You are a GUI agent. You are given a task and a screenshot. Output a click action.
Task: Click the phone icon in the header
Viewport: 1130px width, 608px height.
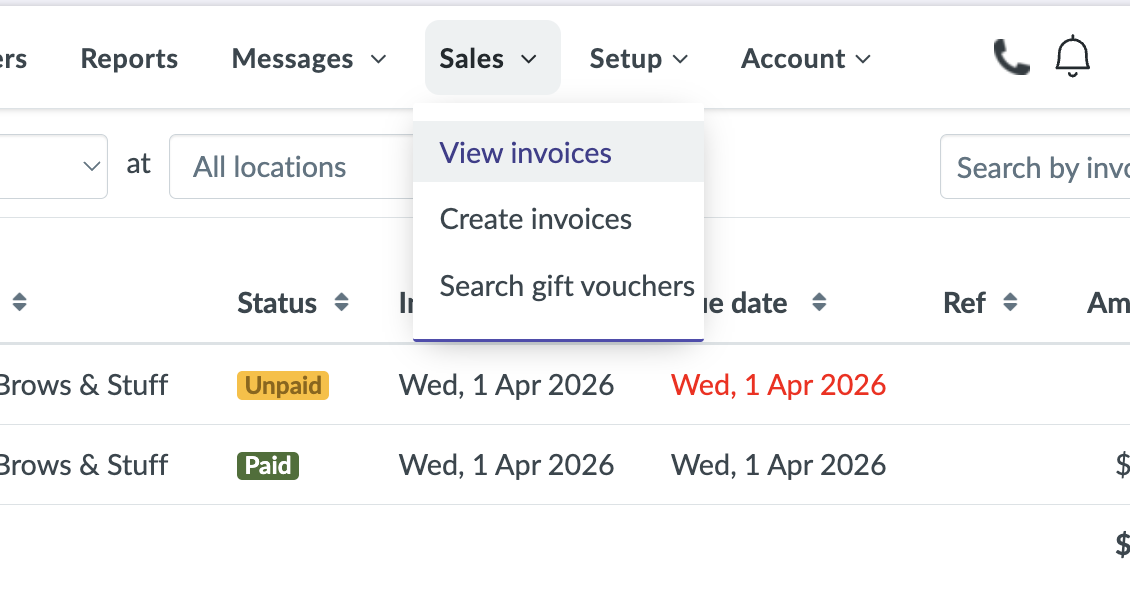coord(1011,57)
